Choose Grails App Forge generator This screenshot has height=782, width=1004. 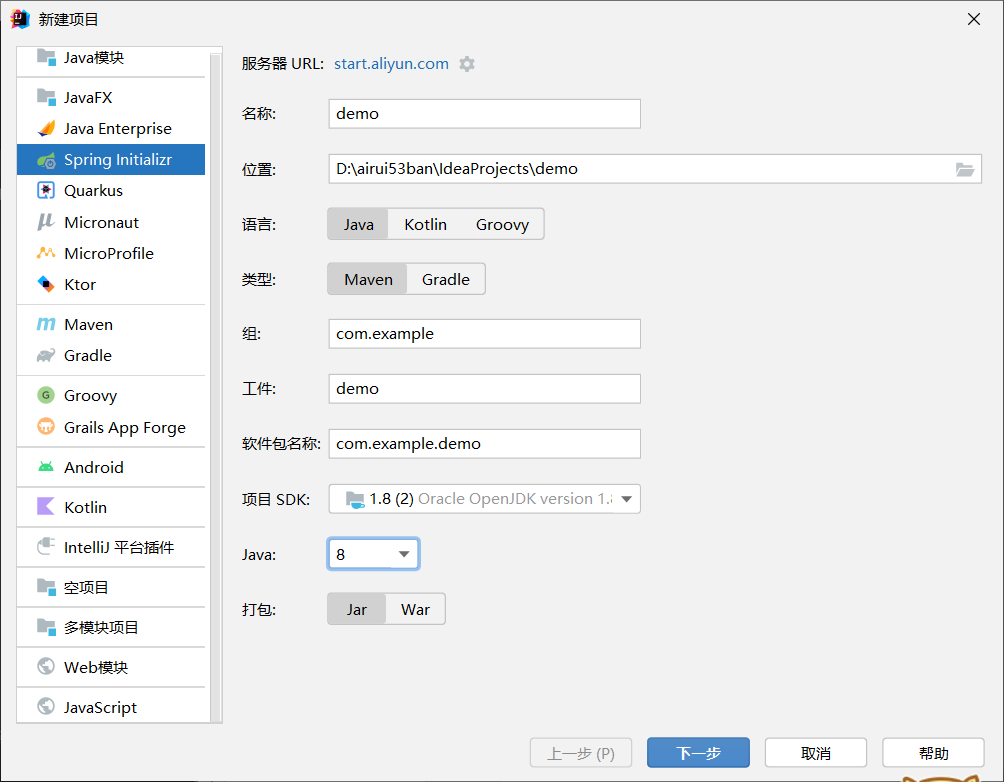tap(124, 427)
